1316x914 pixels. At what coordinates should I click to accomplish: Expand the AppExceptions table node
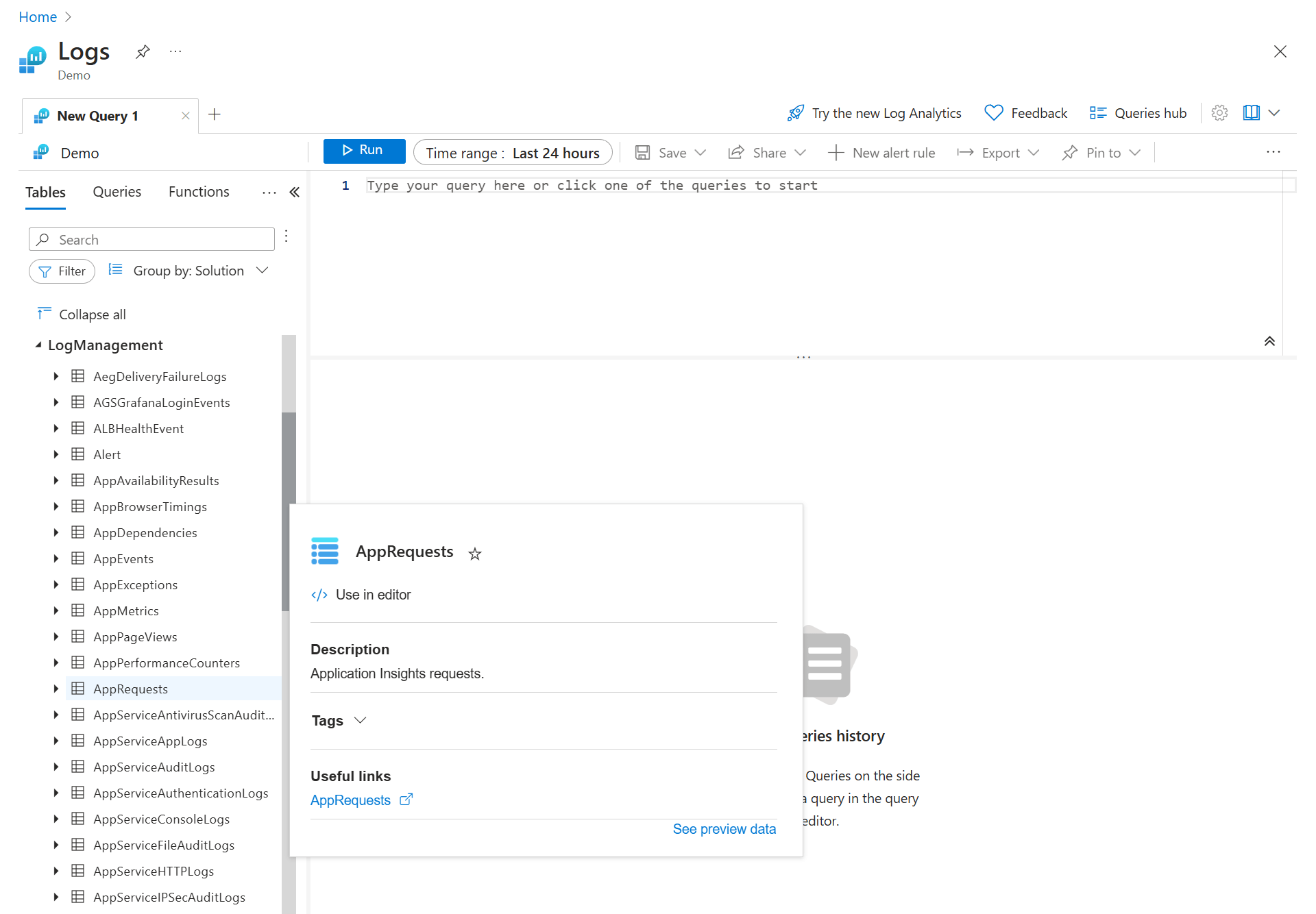coord(56,585)
